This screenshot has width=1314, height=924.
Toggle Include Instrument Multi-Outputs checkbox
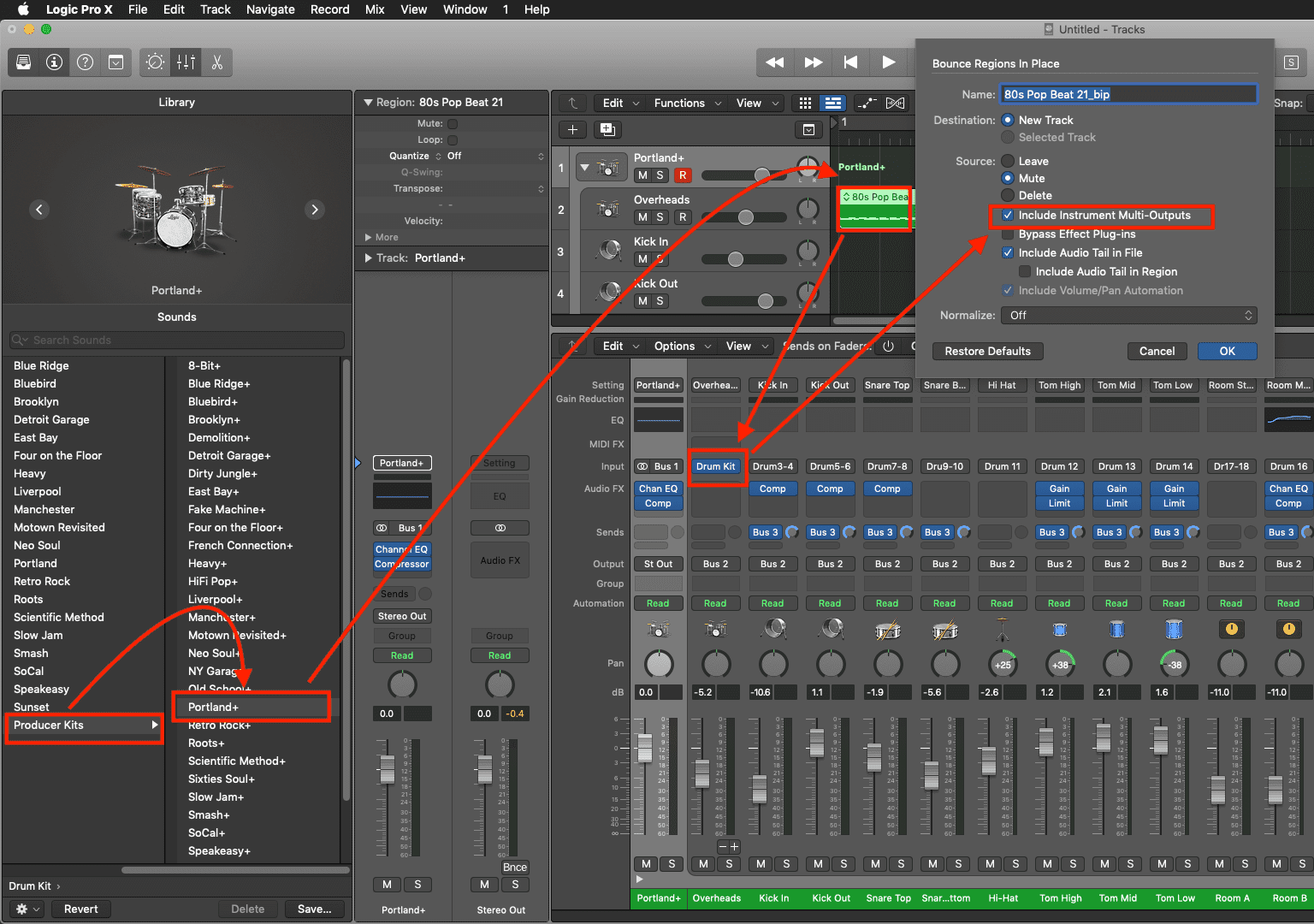pyautogui.click(x=1008, y=216)
